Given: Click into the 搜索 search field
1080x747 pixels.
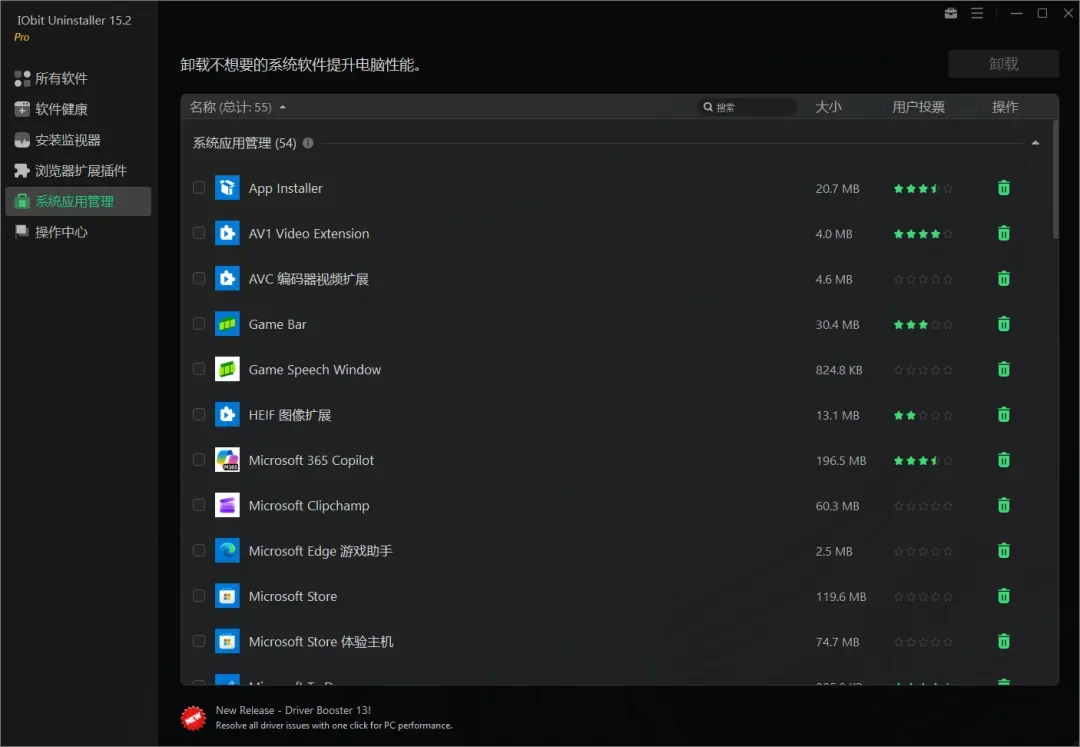Looking at the screenshot, I should click(x=747, y=107).
